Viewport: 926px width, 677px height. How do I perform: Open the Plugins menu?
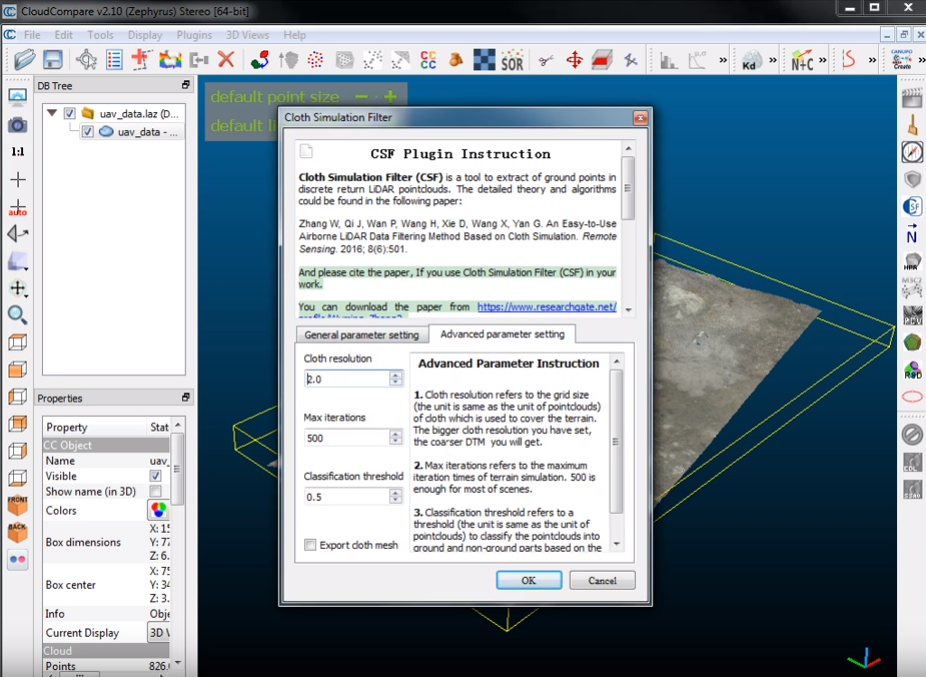click(x=194, y=35)
